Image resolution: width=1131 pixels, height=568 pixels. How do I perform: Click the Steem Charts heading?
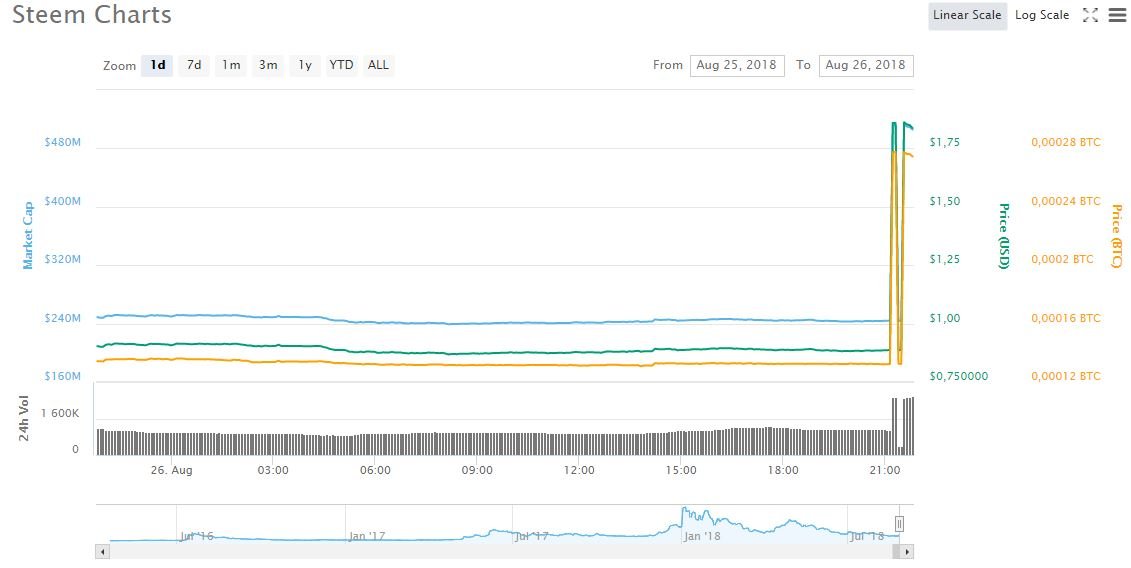[92, 15]
